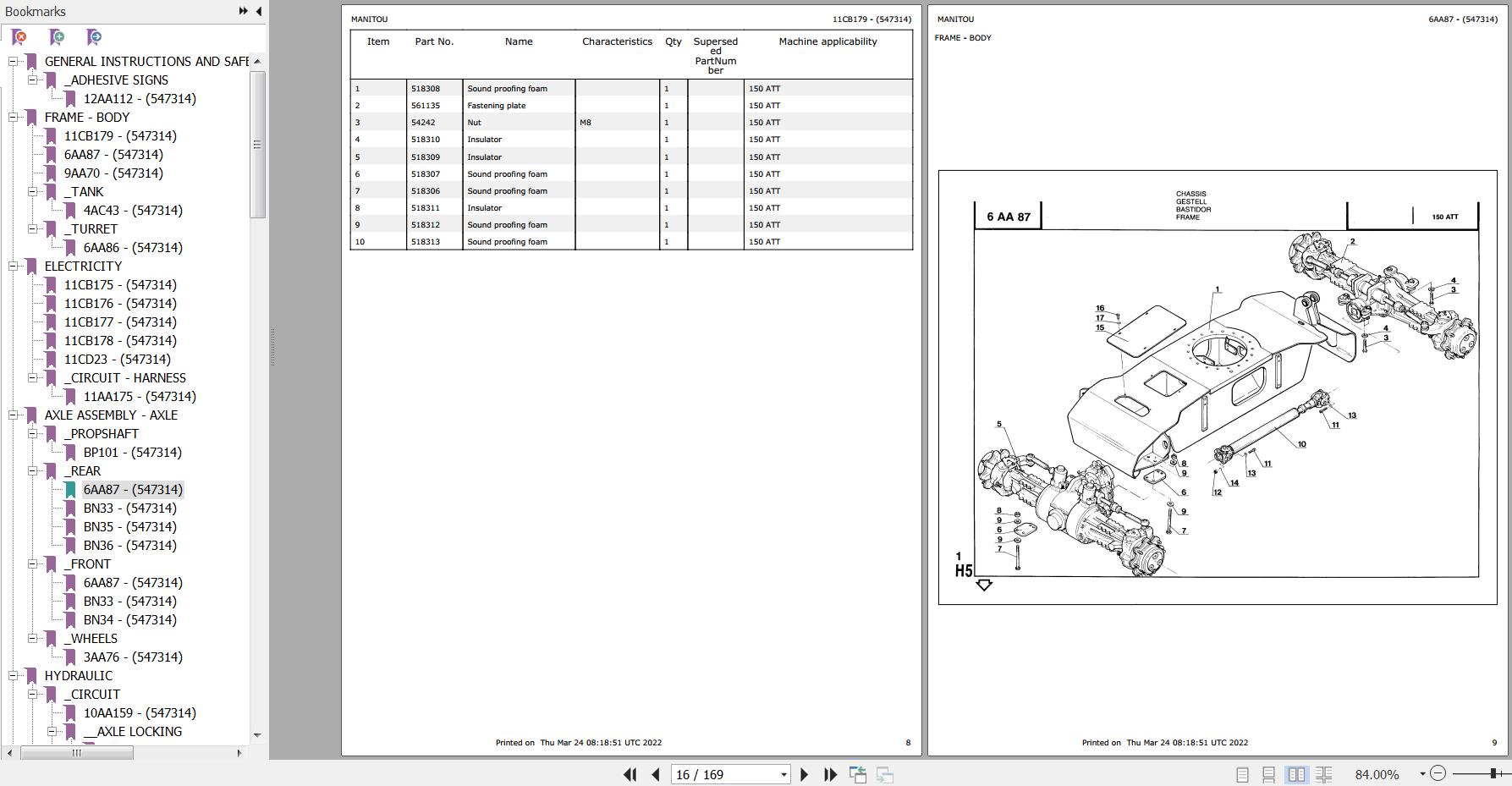Image resolution: width=1512 pixels, height=786 pixels.
Task: Go to the previous page
Action: pos(656,774)
